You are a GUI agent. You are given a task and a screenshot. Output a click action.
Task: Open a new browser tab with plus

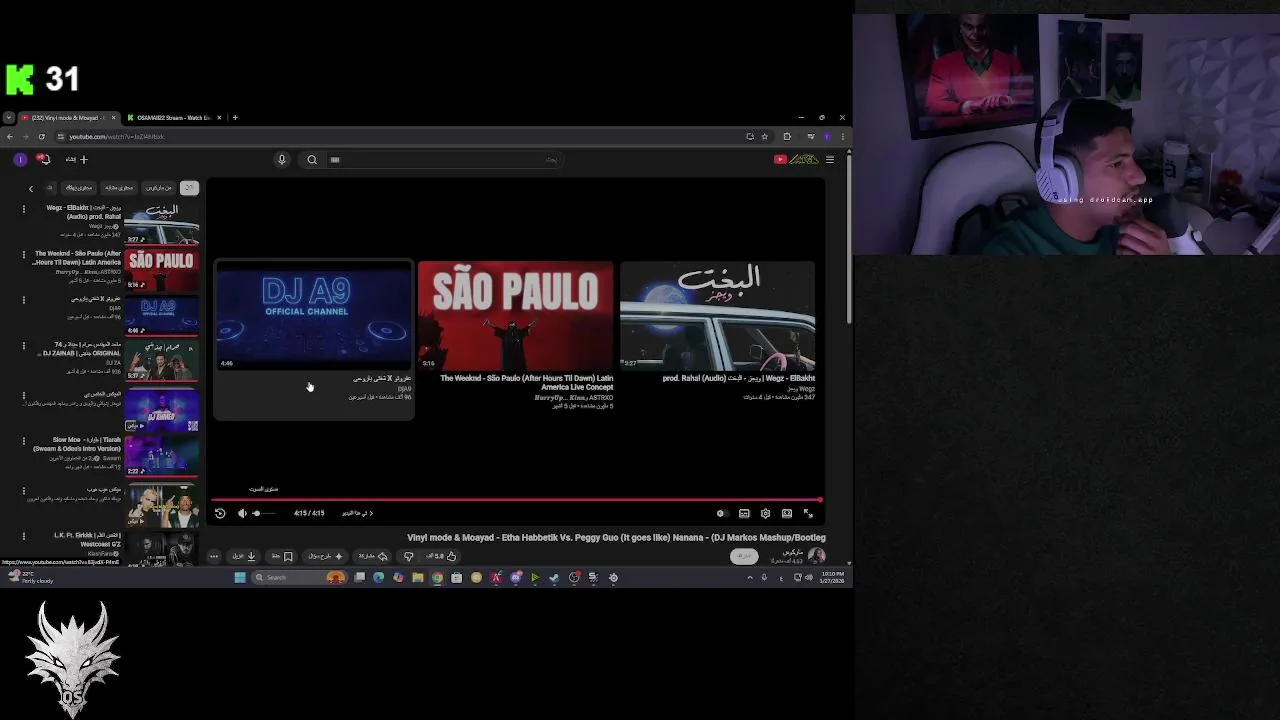(x=235, y=118)
